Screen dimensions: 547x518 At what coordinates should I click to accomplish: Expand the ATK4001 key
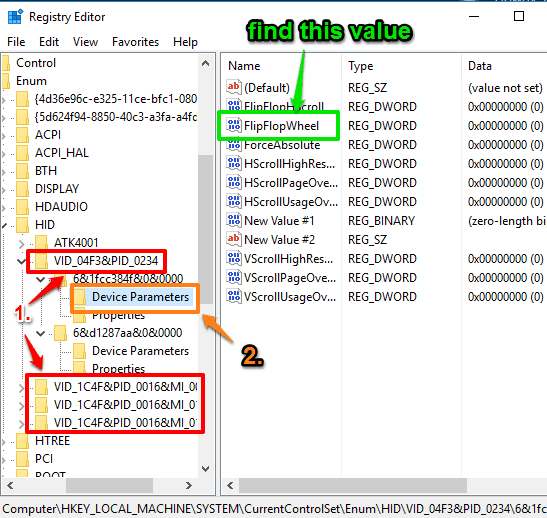pyautogui.click(x=22, y=243)
